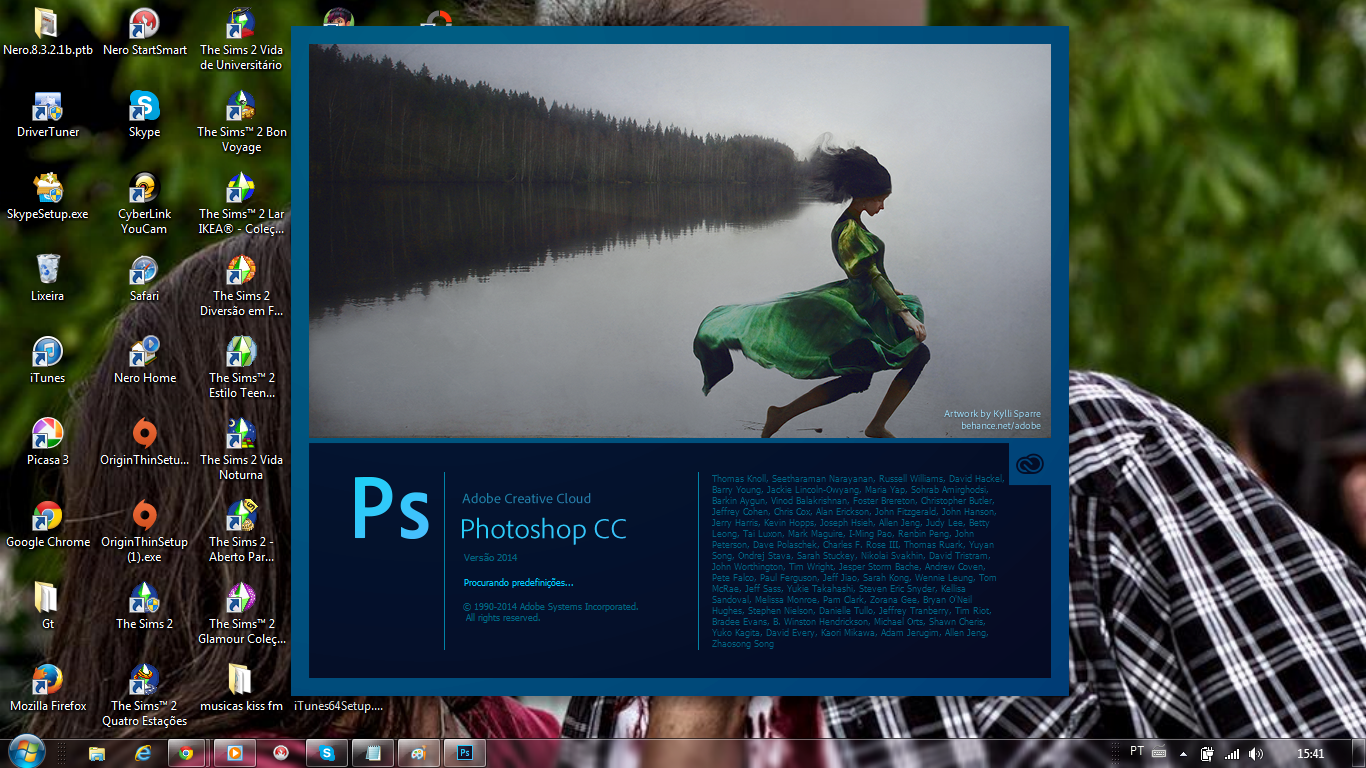Select the CyberLink YouCam shortcut
This screenshot has width=1366, height=768.
(x=144, y=202)
